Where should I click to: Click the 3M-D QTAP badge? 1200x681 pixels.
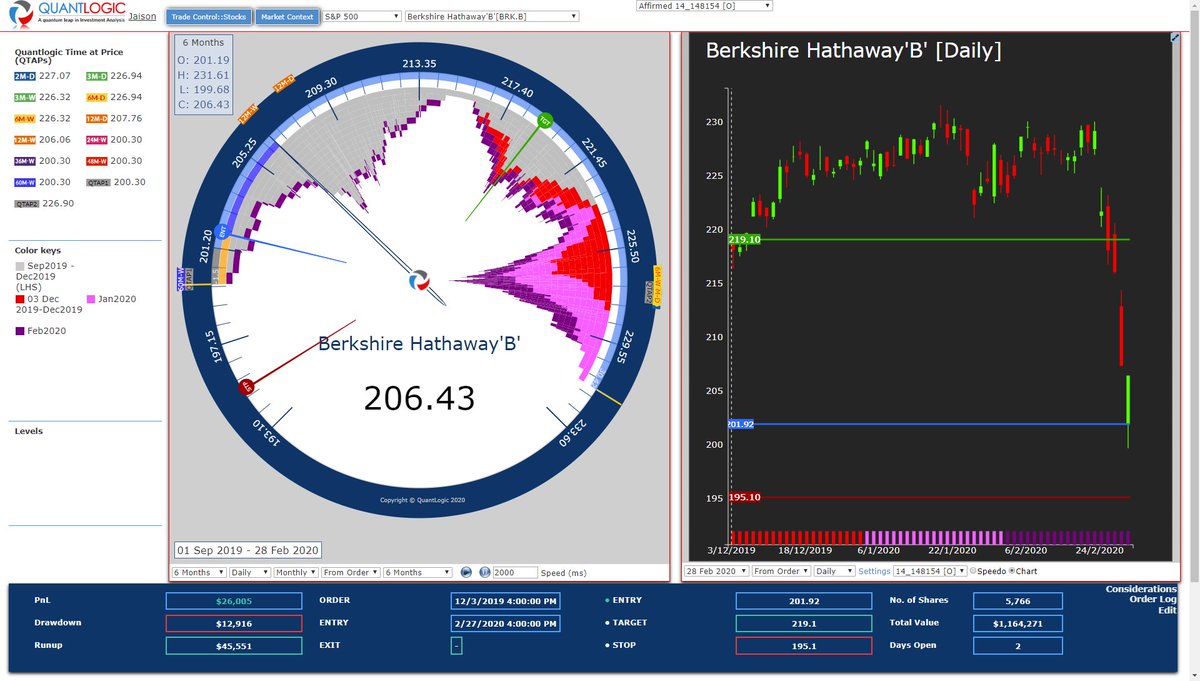(x=97, y=75)
